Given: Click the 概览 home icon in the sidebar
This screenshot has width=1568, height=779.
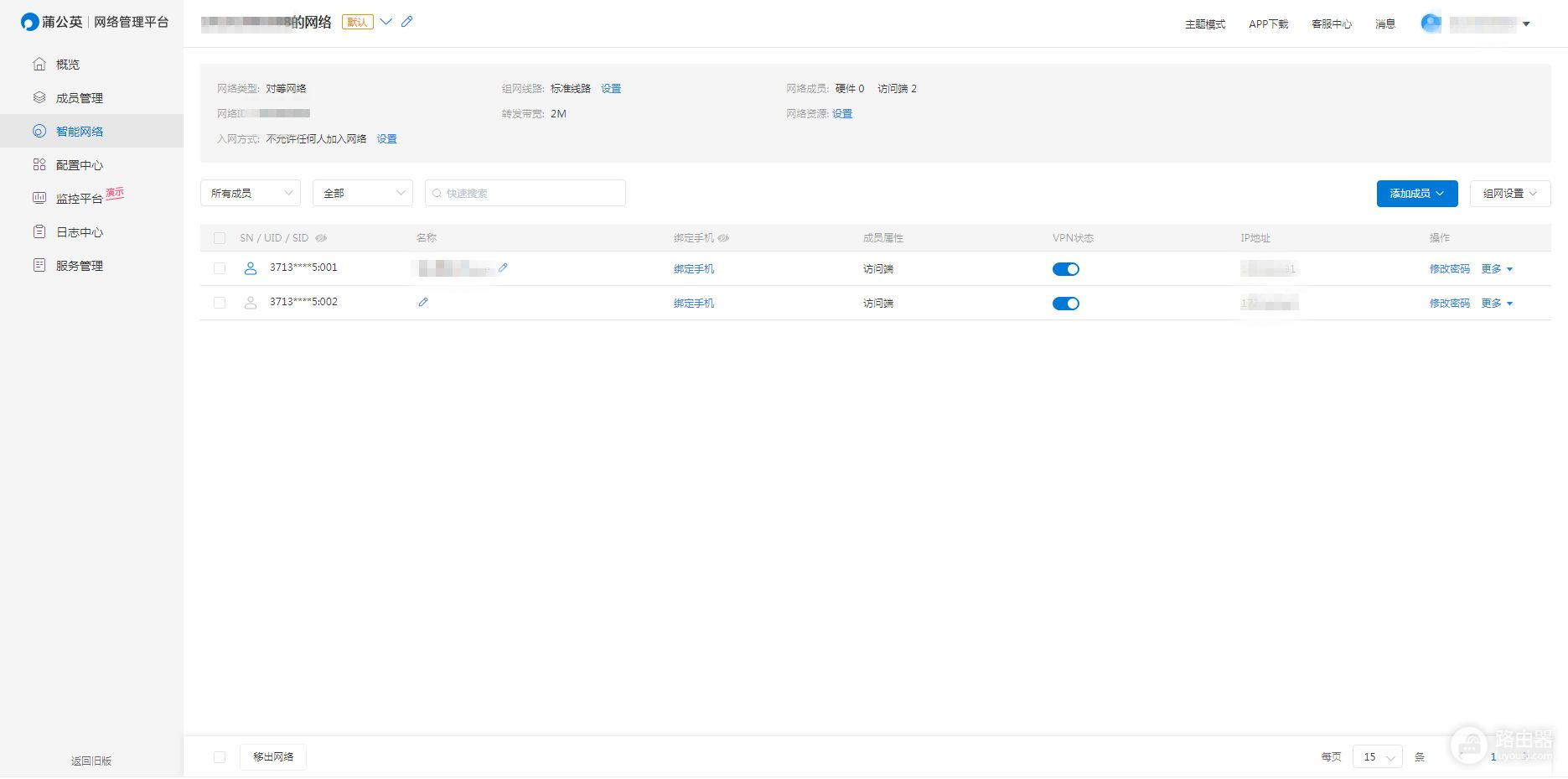Looking at the screenshot, I should coord(39,65).
